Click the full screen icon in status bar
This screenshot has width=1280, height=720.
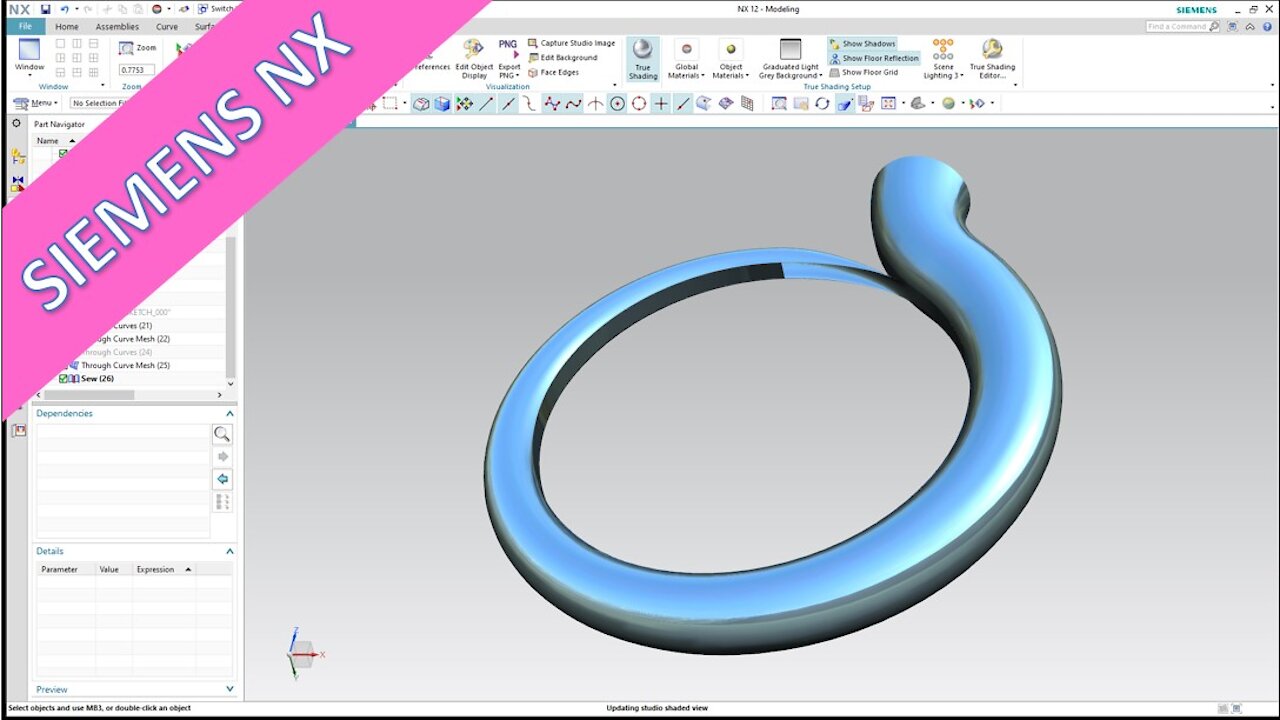tap(1237, 708)
